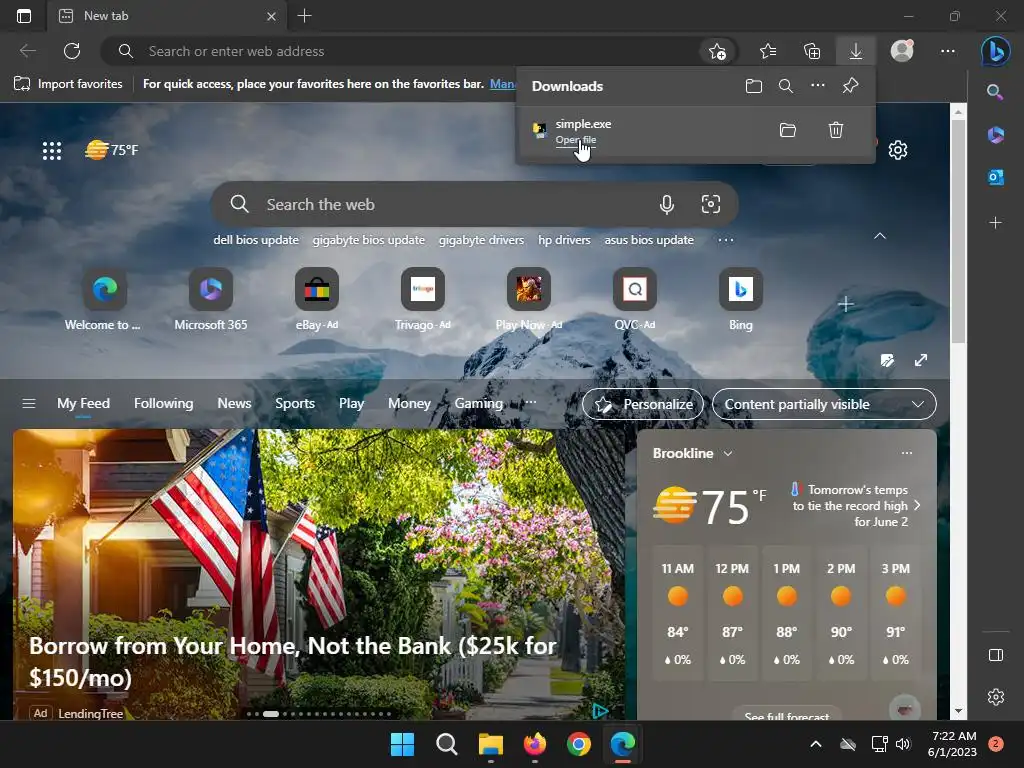The width and height of the screenshot is (1024, 768).
Task: Open Windows Start menu
Action: tap(402, 744)
